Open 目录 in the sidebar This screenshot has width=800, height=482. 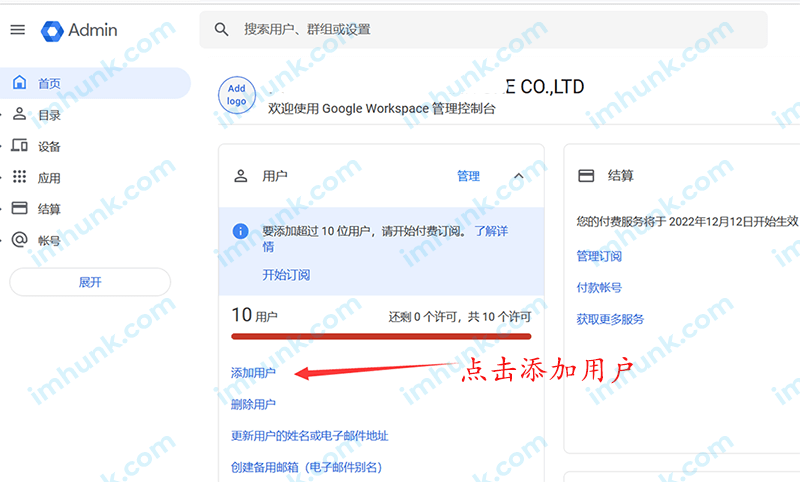tap(49, 115)
